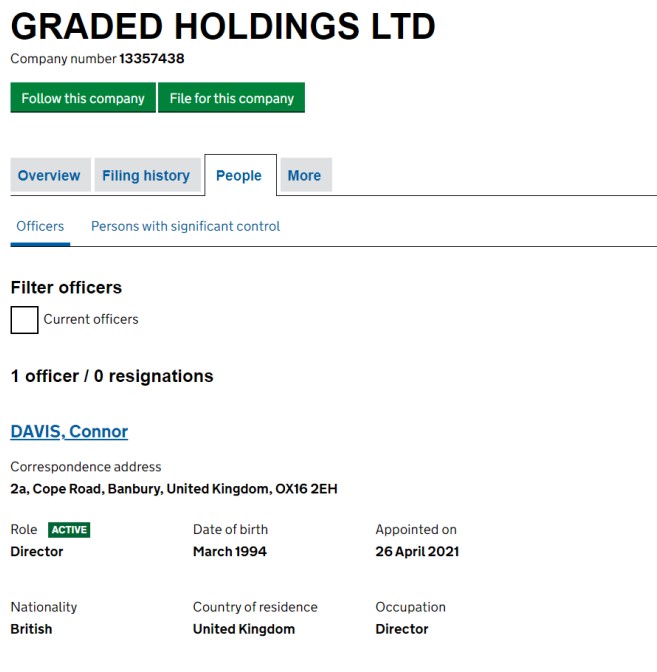The image size is (657, 672).
Task: Open the Overview tab
Action: [x=51, y=175]
